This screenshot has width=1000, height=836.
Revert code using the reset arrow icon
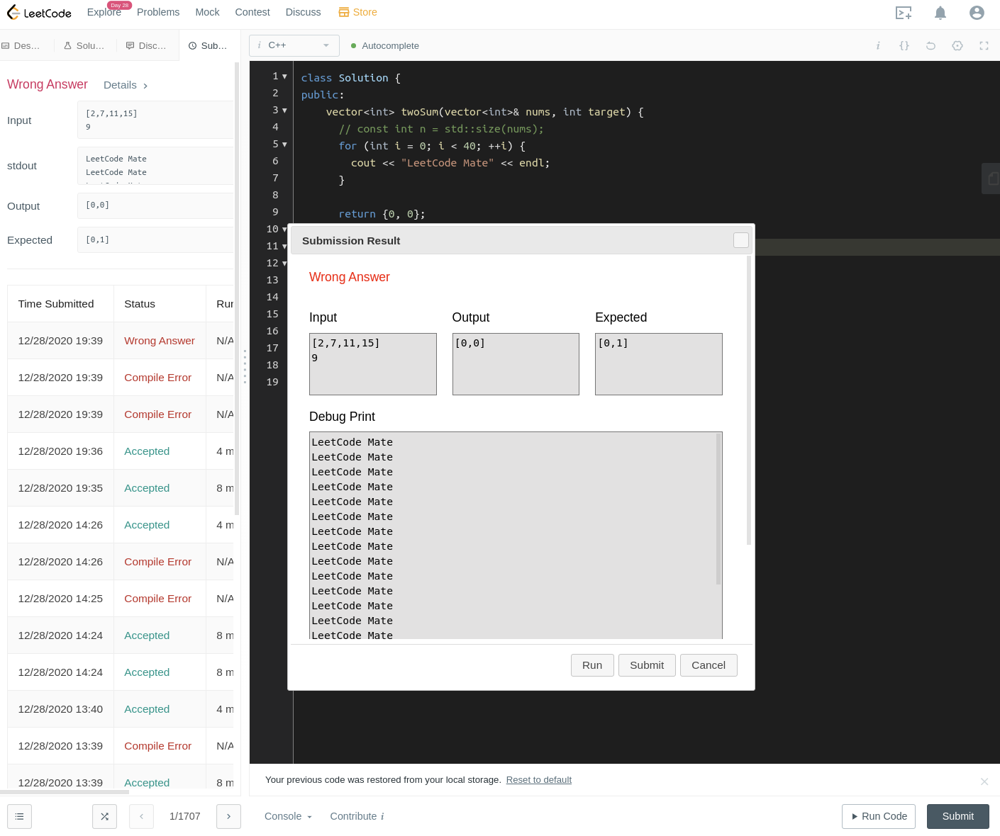(930, 46)
